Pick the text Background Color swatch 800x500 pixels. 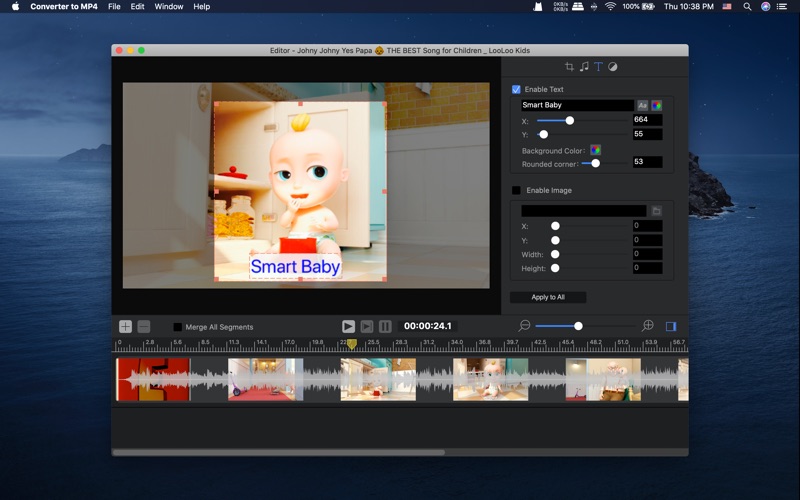pos(595,150)
